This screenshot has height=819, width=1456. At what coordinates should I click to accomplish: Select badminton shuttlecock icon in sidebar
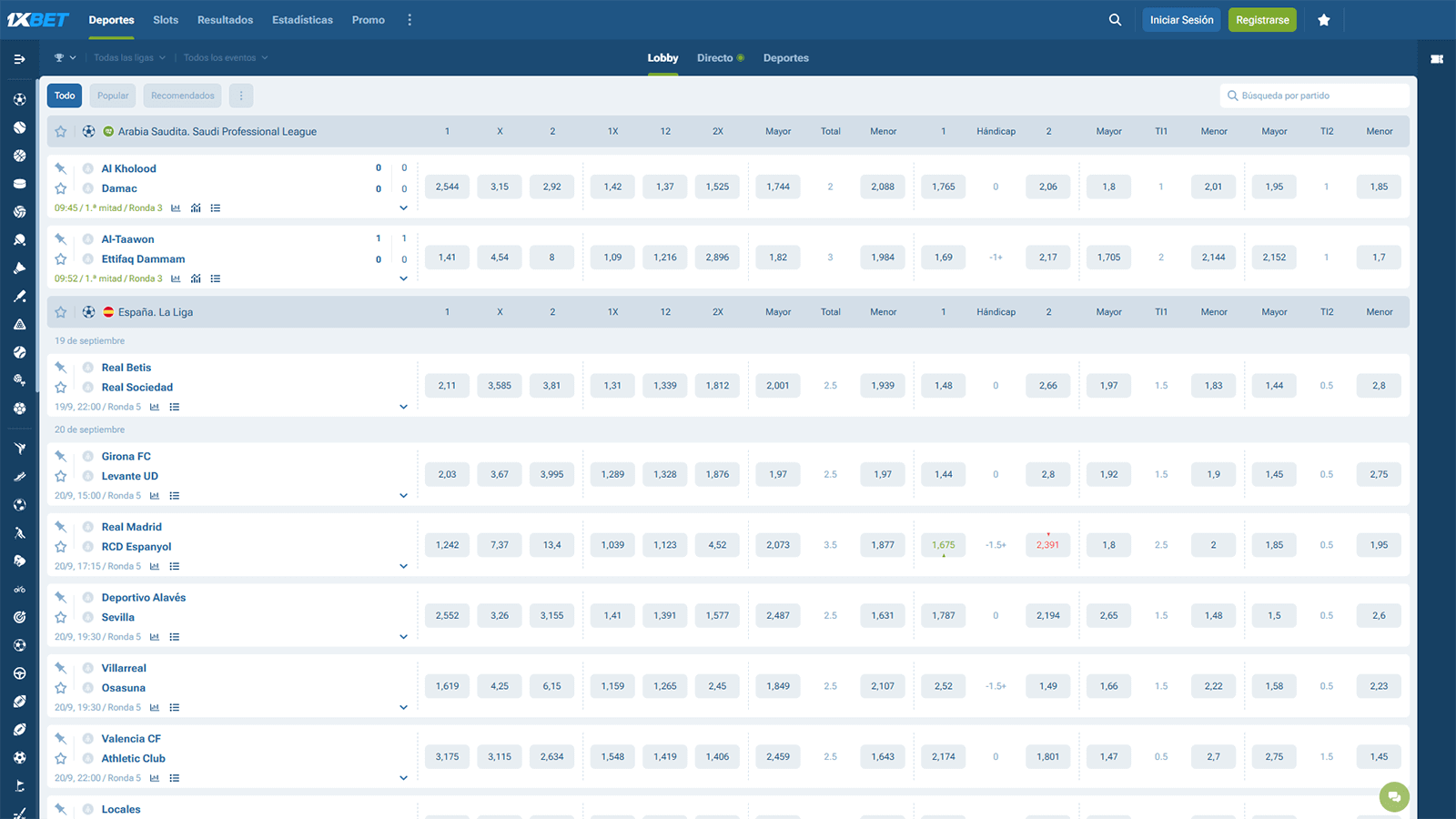[x=19, y=268]
